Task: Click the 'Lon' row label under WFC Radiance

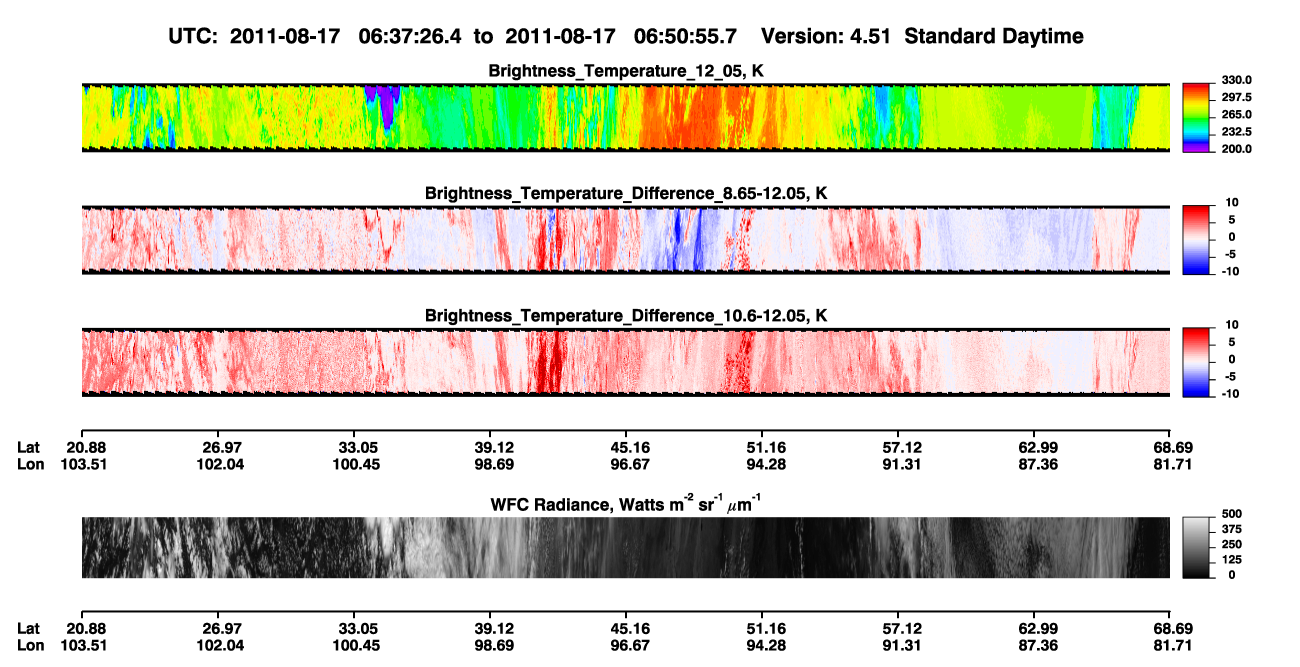Action: tap(30, 644)
